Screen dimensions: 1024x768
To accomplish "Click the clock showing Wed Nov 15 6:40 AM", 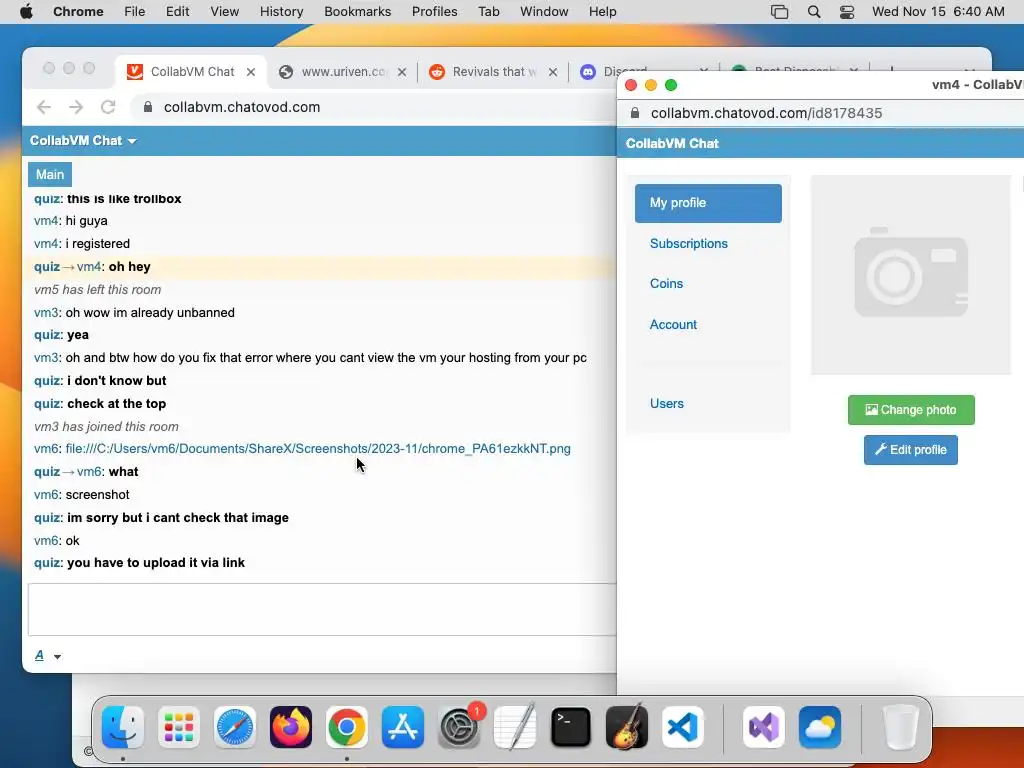I will (938, 12).
